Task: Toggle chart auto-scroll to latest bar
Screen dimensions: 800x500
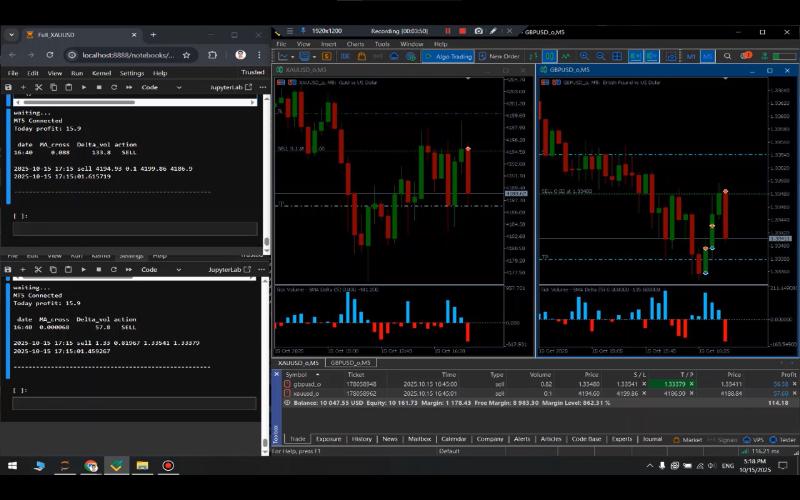Action: pyautogui.click(x=635, y=56)
